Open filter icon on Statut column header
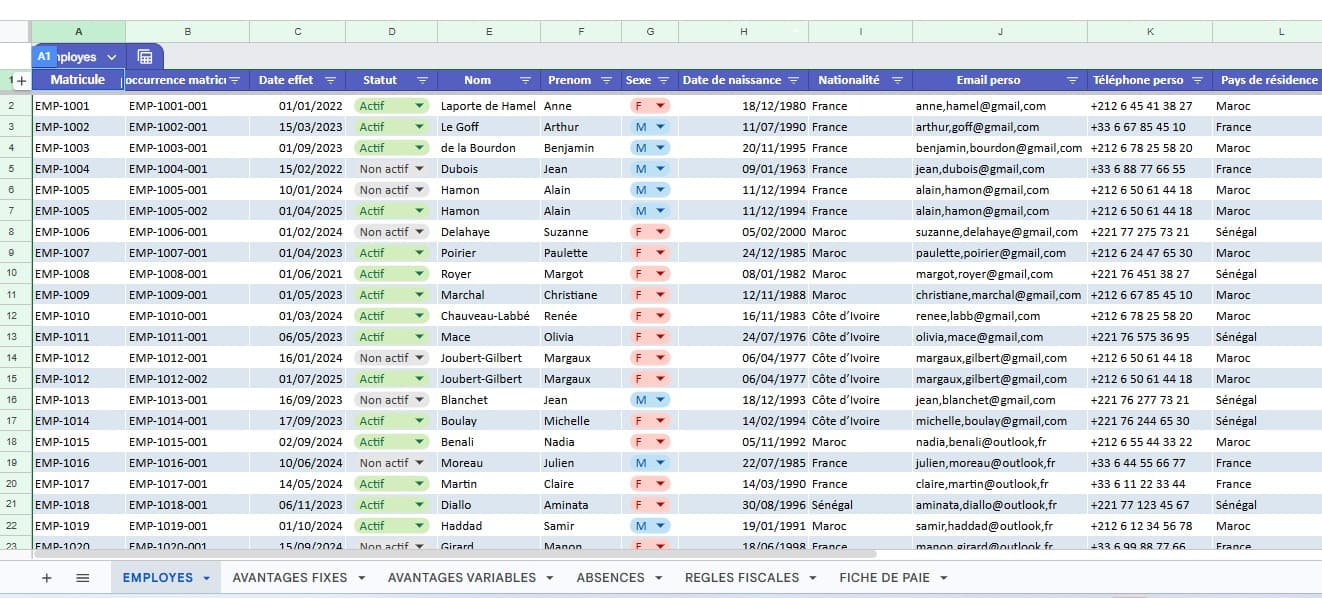 coord(422,80)
